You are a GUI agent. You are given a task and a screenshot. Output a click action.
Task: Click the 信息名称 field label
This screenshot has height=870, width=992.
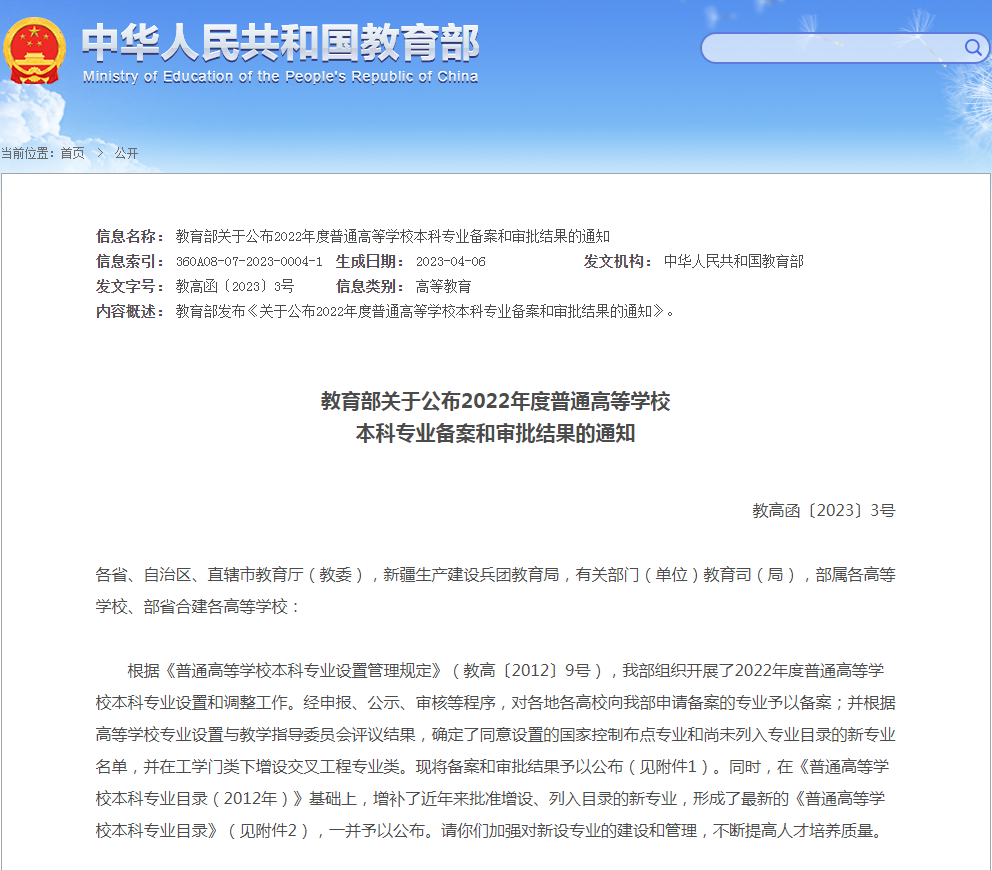[x=130, y=236]
